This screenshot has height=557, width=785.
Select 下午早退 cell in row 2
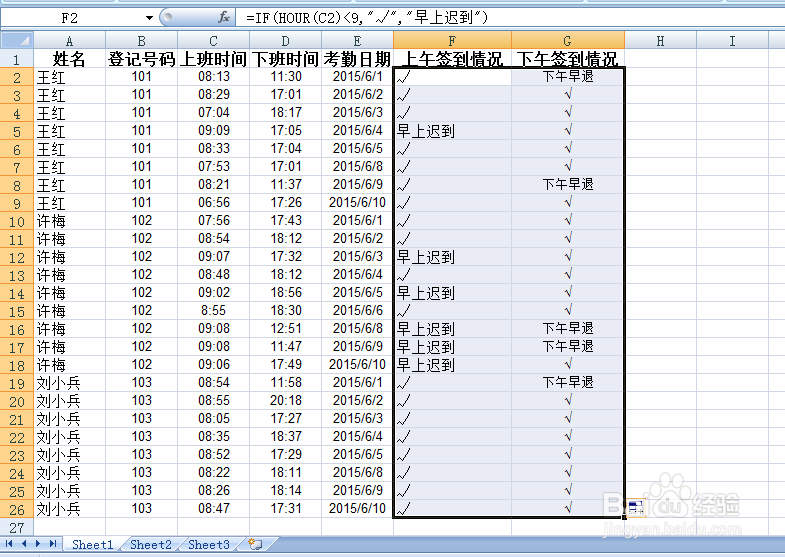click(568, 77)
